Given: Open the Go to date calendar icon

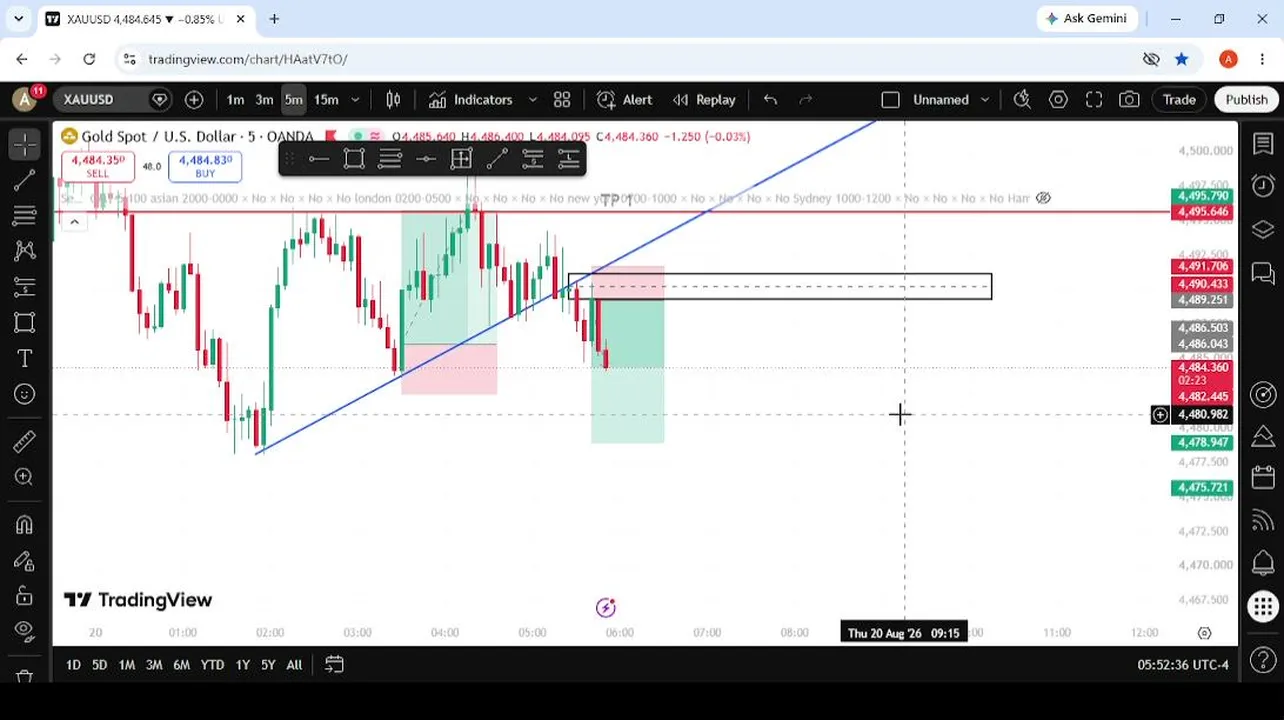Looking at the screenshot, I should (334, 664).
